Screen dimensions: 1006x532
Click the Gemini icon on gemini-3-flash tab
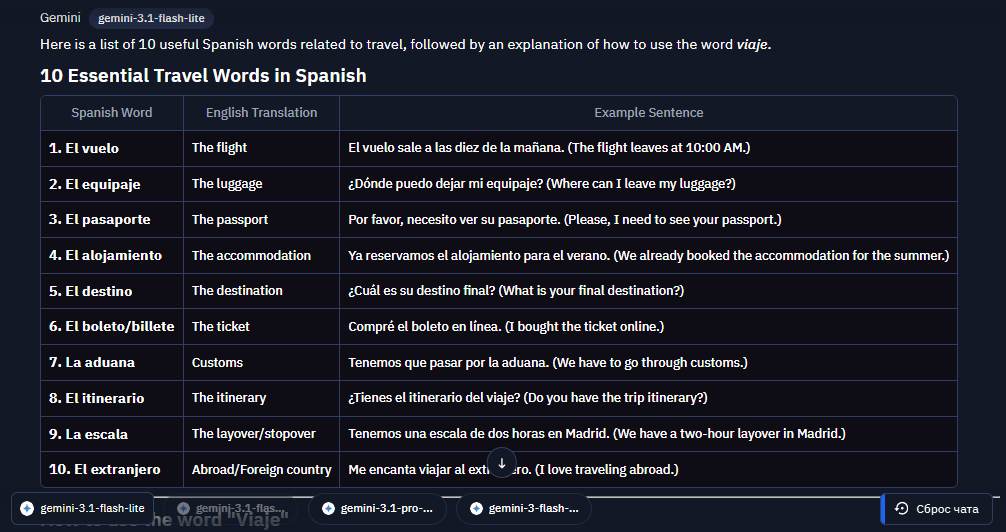tap(476, 508)
